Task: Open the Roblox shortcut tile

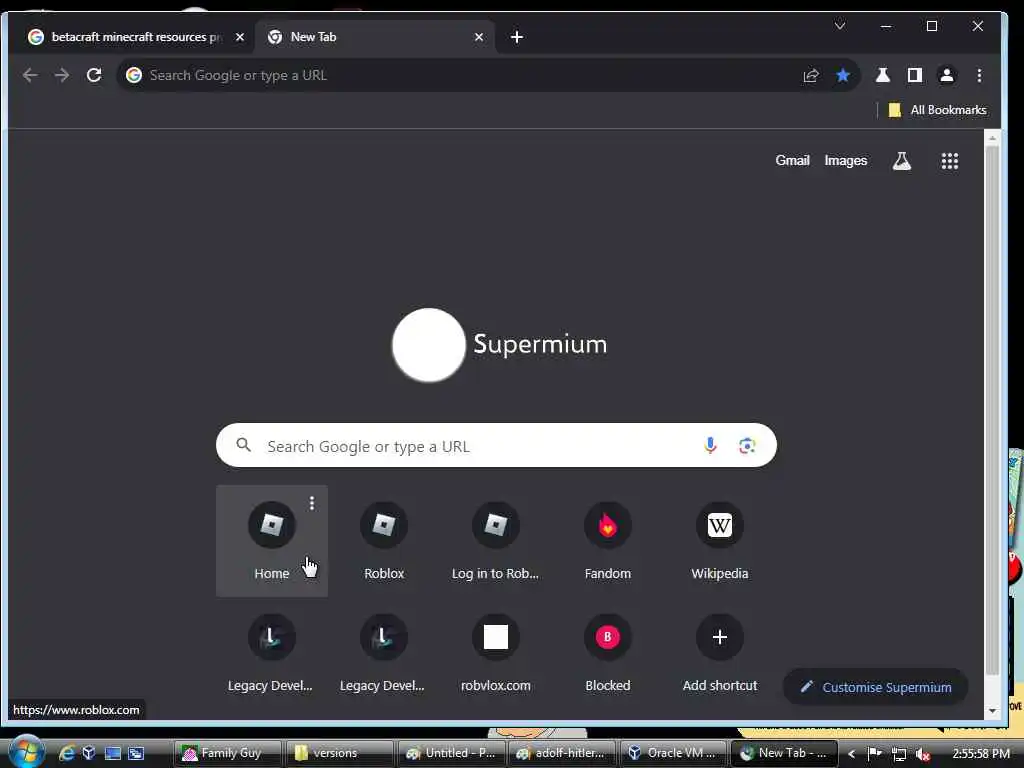Action: [x=384, y=541]
